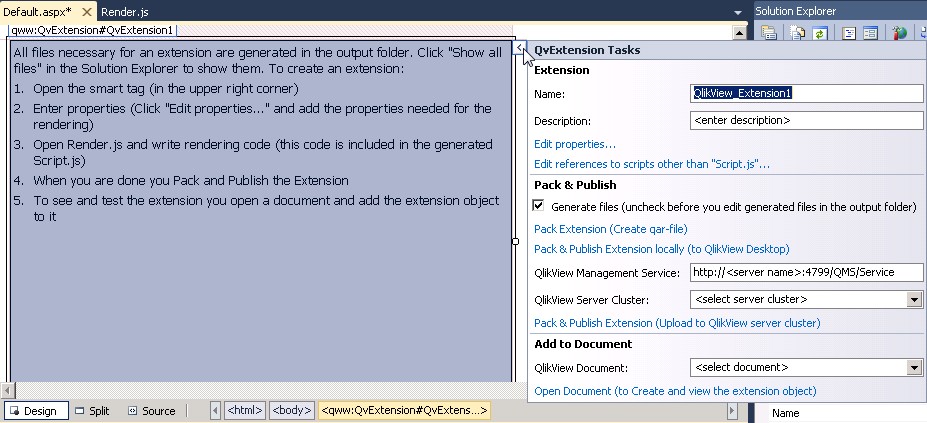Screen dimensions: 927x423
Task: Click Pack & Publish Extension locally link
Action: tap(662, 249)
